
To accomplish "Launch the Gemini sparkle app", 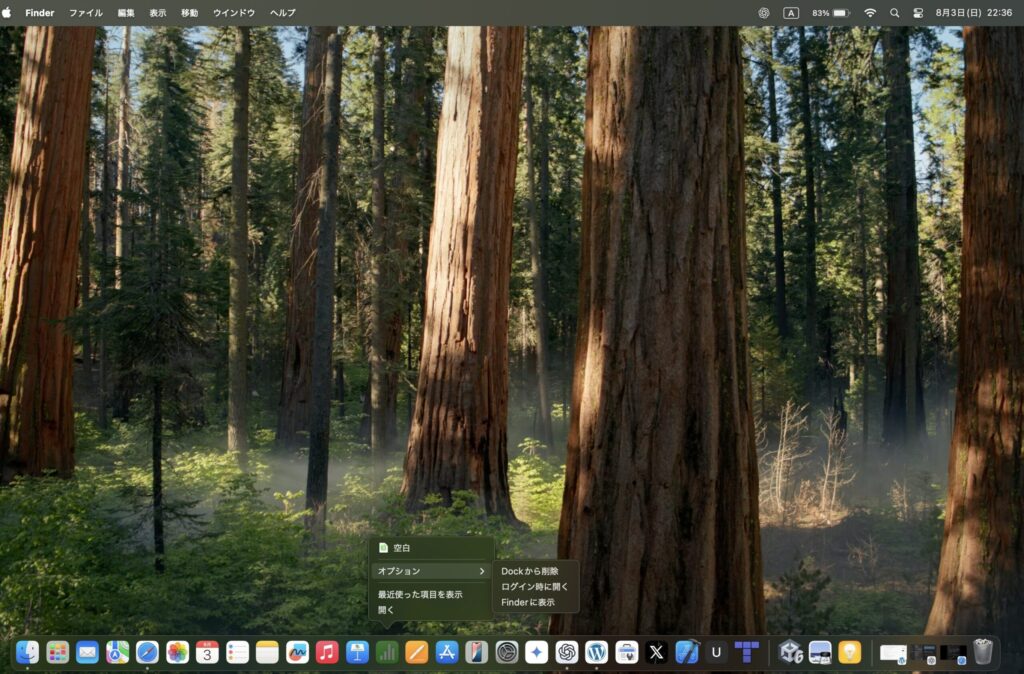I will coord(537,652).
